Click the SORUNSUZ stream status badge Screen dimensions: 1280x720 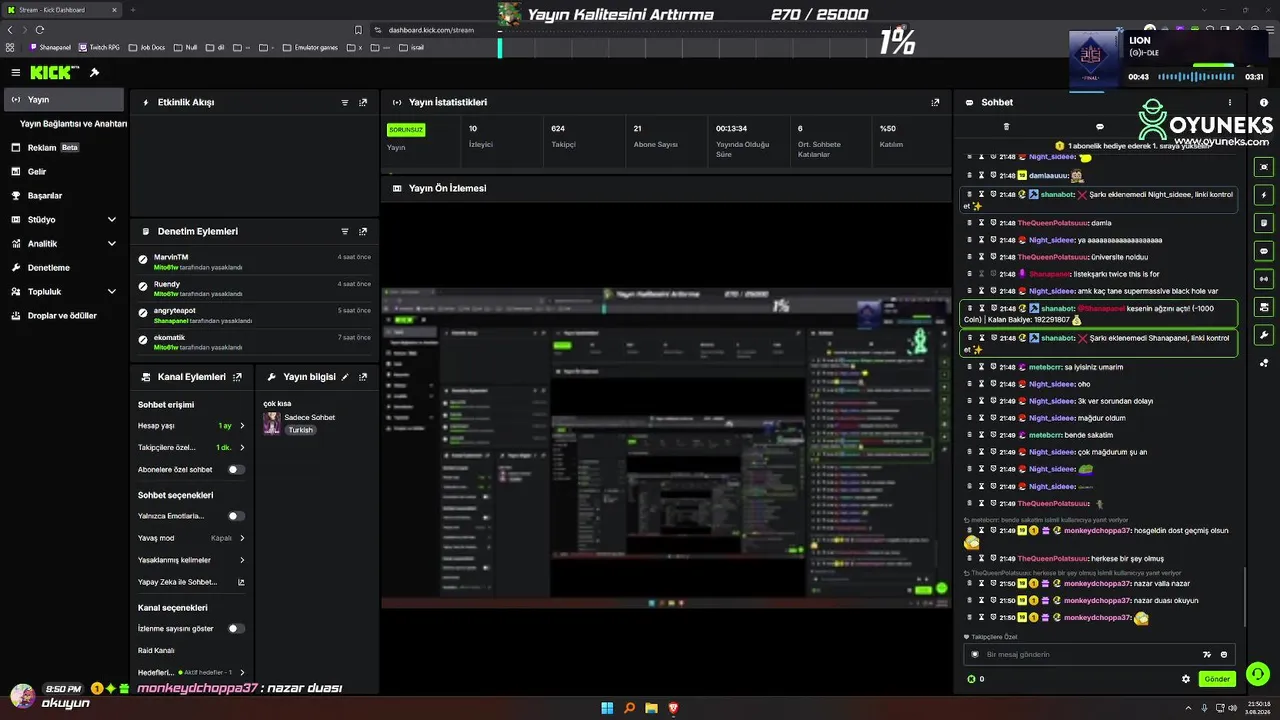point(406,130)
